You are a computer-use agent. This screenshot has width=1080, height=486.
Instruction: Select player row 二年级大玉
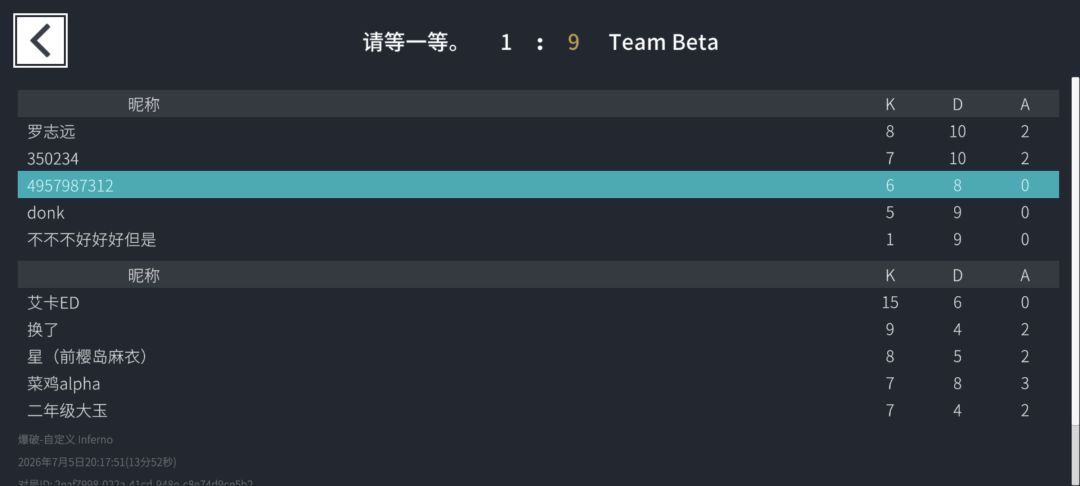tap(538, 411)
